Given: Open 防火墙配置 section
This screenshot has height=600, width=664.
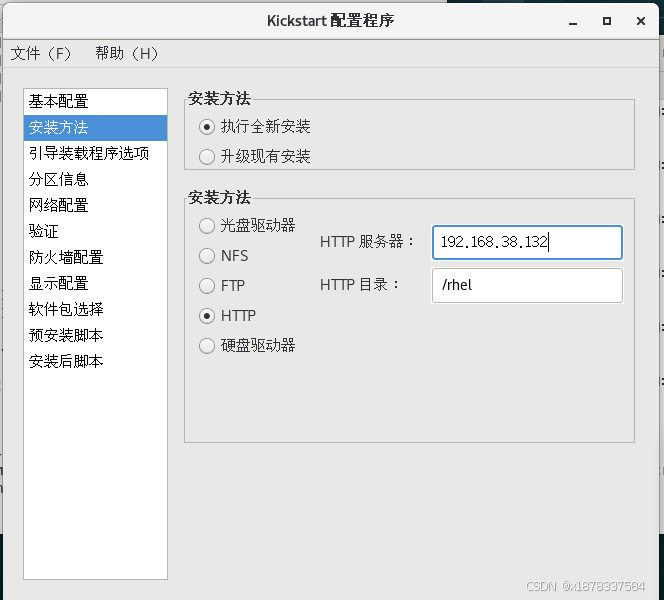Looking at the screenshot, I should (95, 257).
